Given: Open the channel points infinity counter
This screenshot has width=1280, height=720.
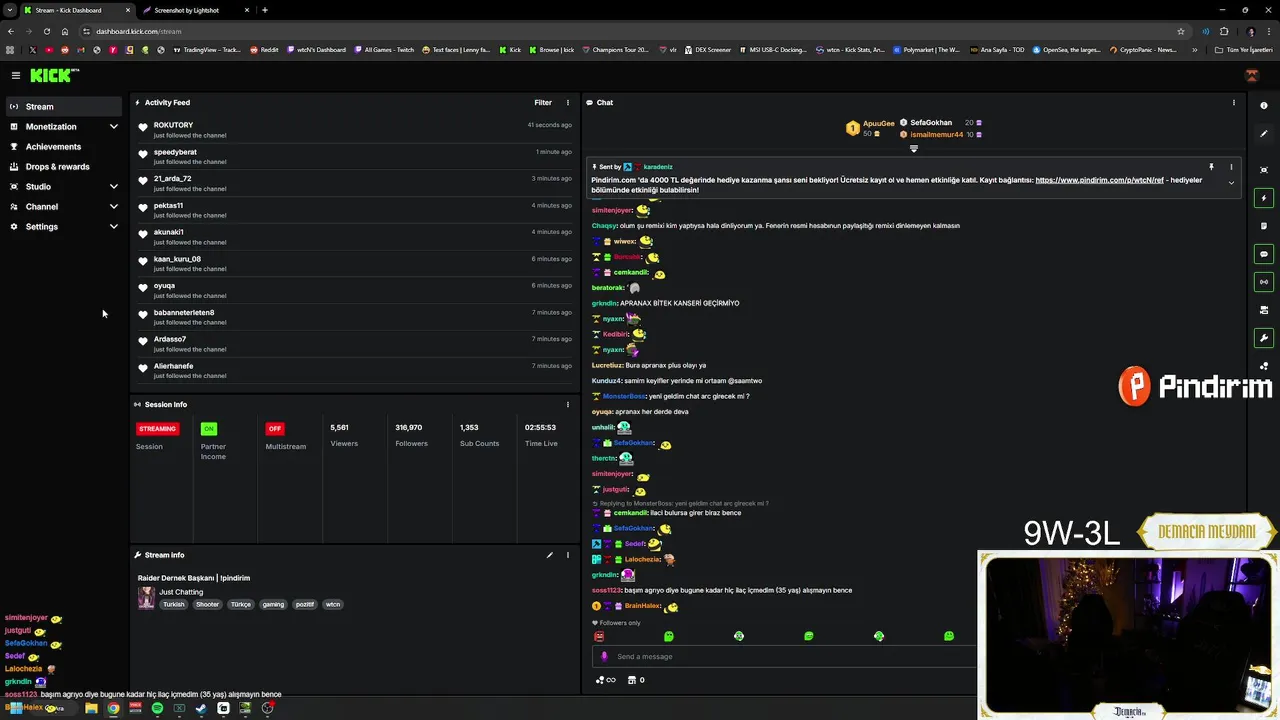Looking at the screenshot, I should [606, 680].
